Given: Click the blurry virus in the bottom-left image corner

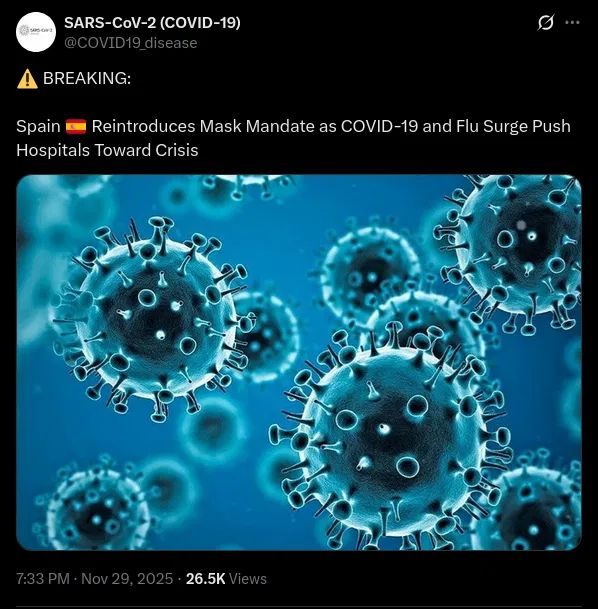Looking at the screenshot, I should pyautogui.click(x=95, y=509).
